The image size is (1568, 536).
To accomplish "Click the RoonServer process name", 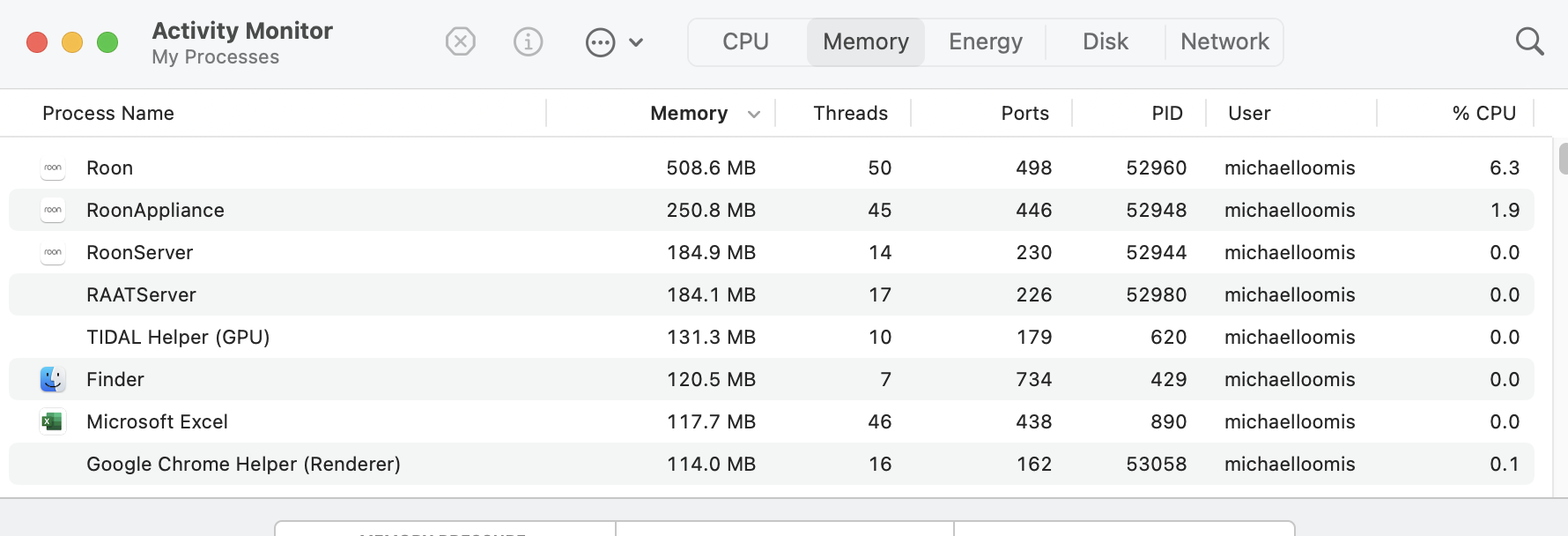I will pyautogui.click(x=140, y=252).
